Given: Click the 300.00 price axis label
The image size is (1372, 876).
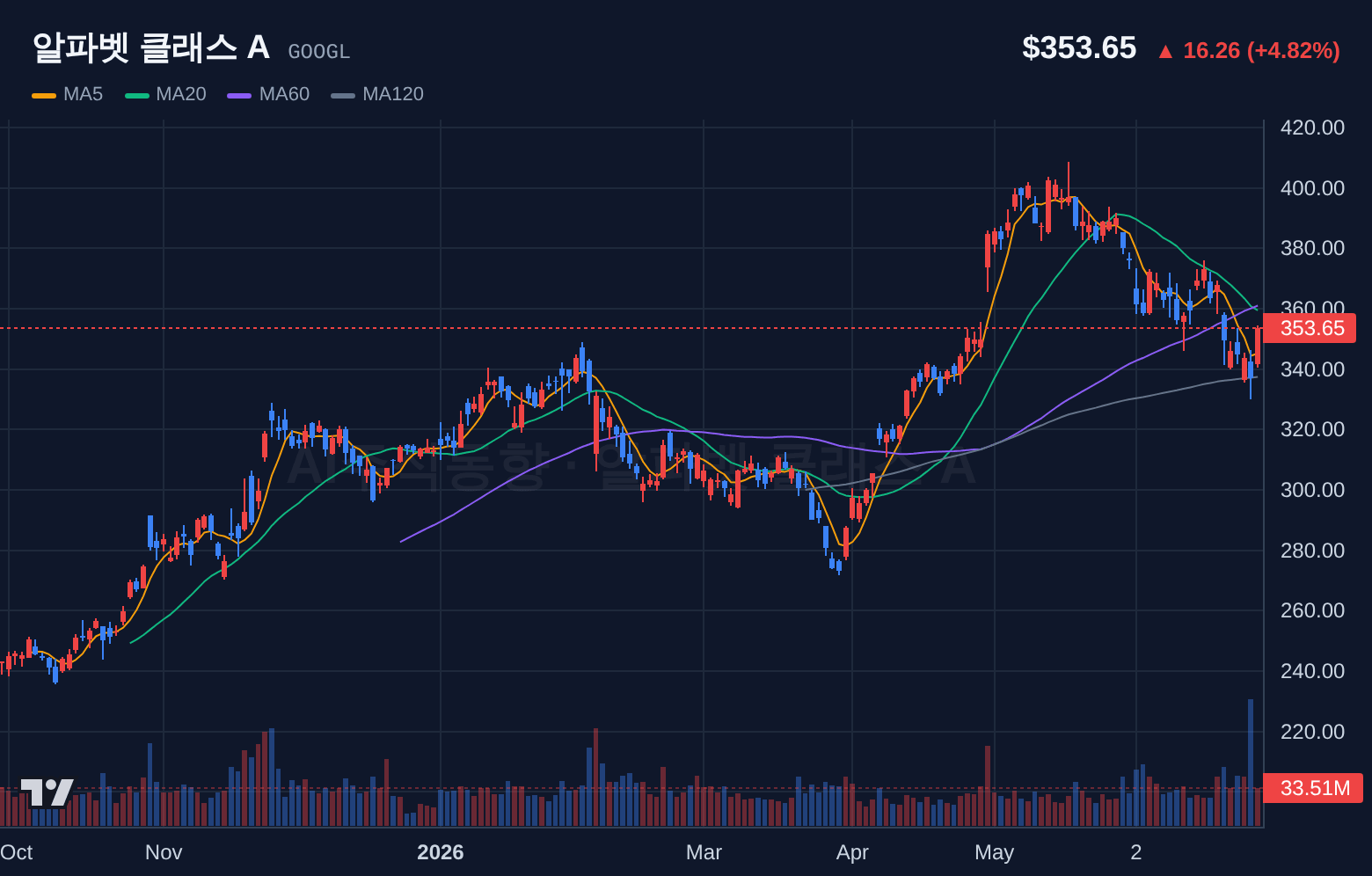Looking at the screenshot, I should [x=1312, y=490].
